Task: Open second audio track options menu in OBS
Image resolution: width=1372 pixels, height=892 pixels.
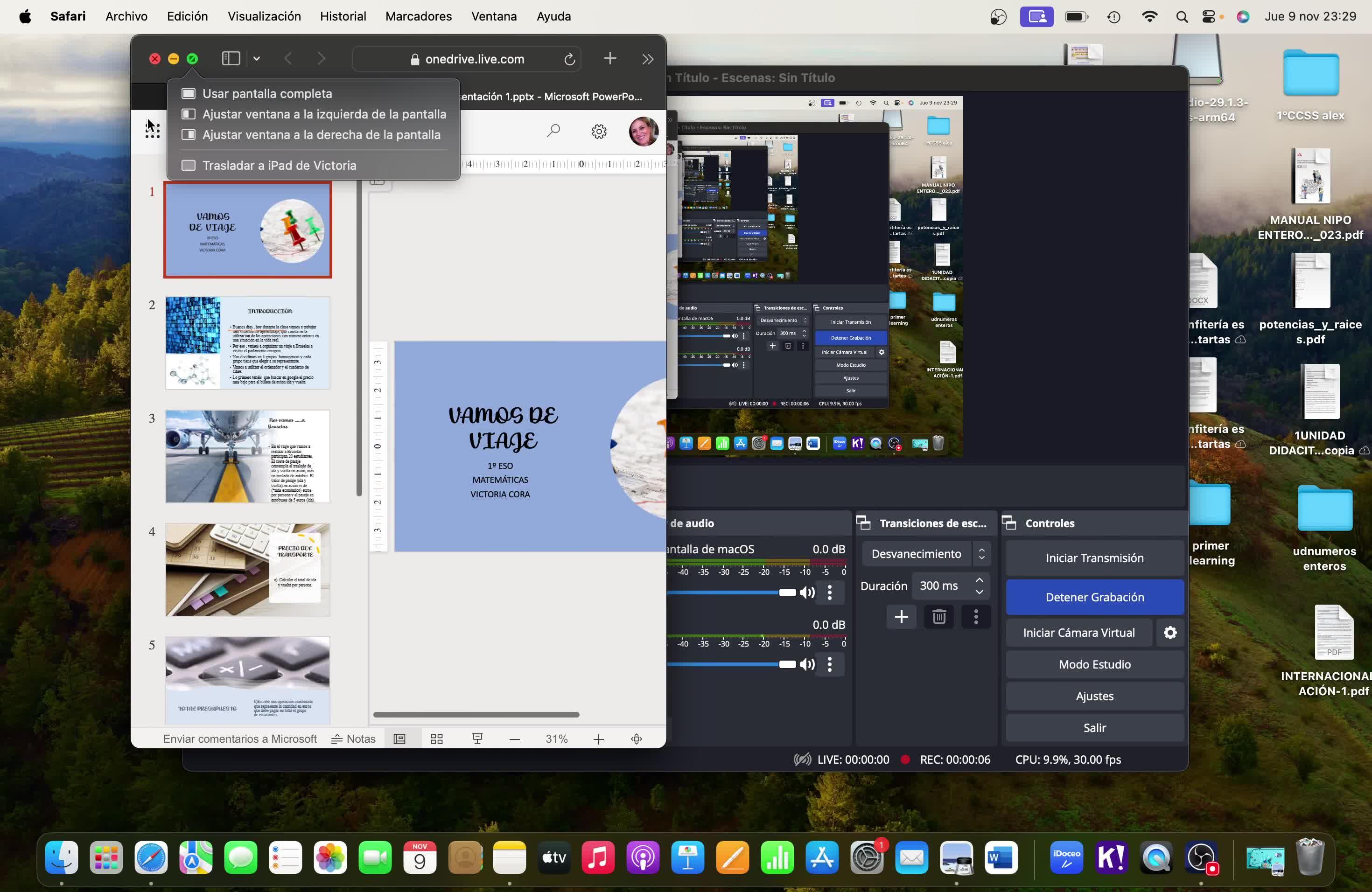Action: pos(830,664)
